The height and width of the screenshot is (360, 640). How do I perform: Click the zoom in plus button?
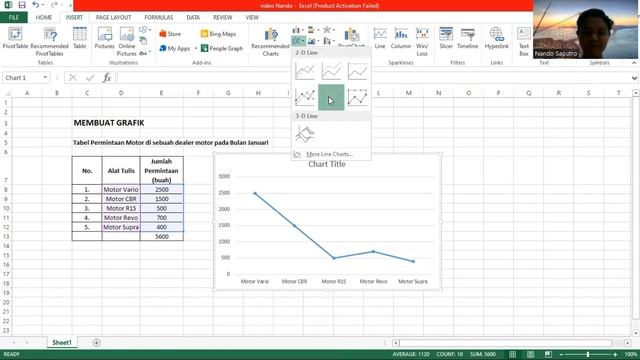[615, 354]
